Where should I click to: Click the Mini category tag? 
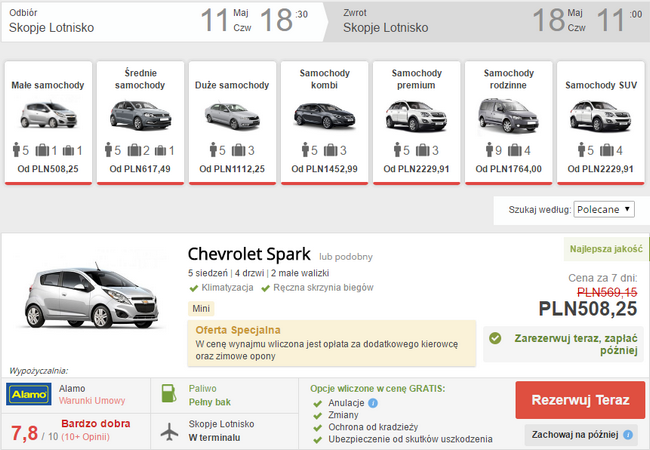pos(201,309)
